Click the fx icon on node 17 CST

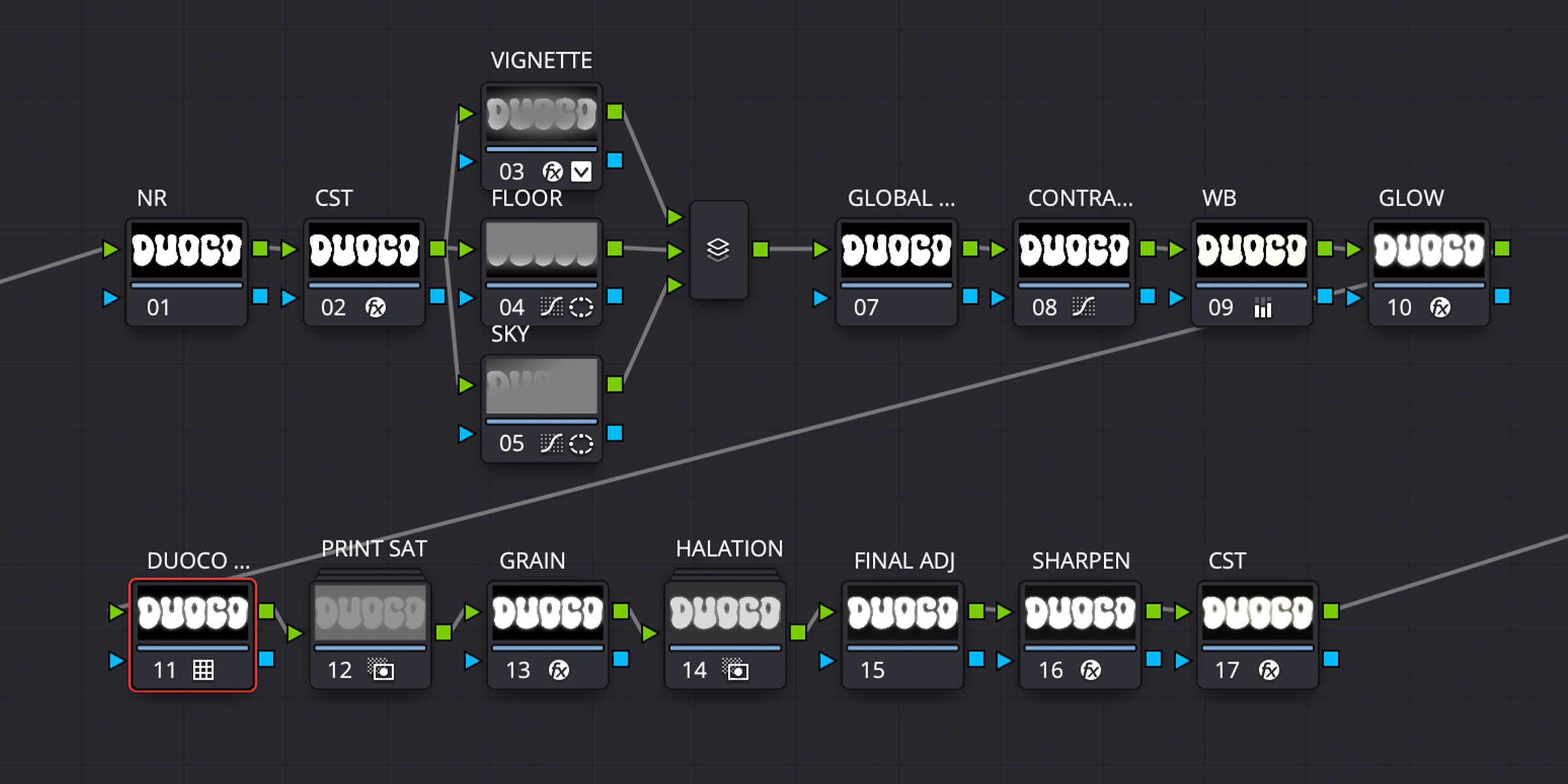[x=1269, y=670]
